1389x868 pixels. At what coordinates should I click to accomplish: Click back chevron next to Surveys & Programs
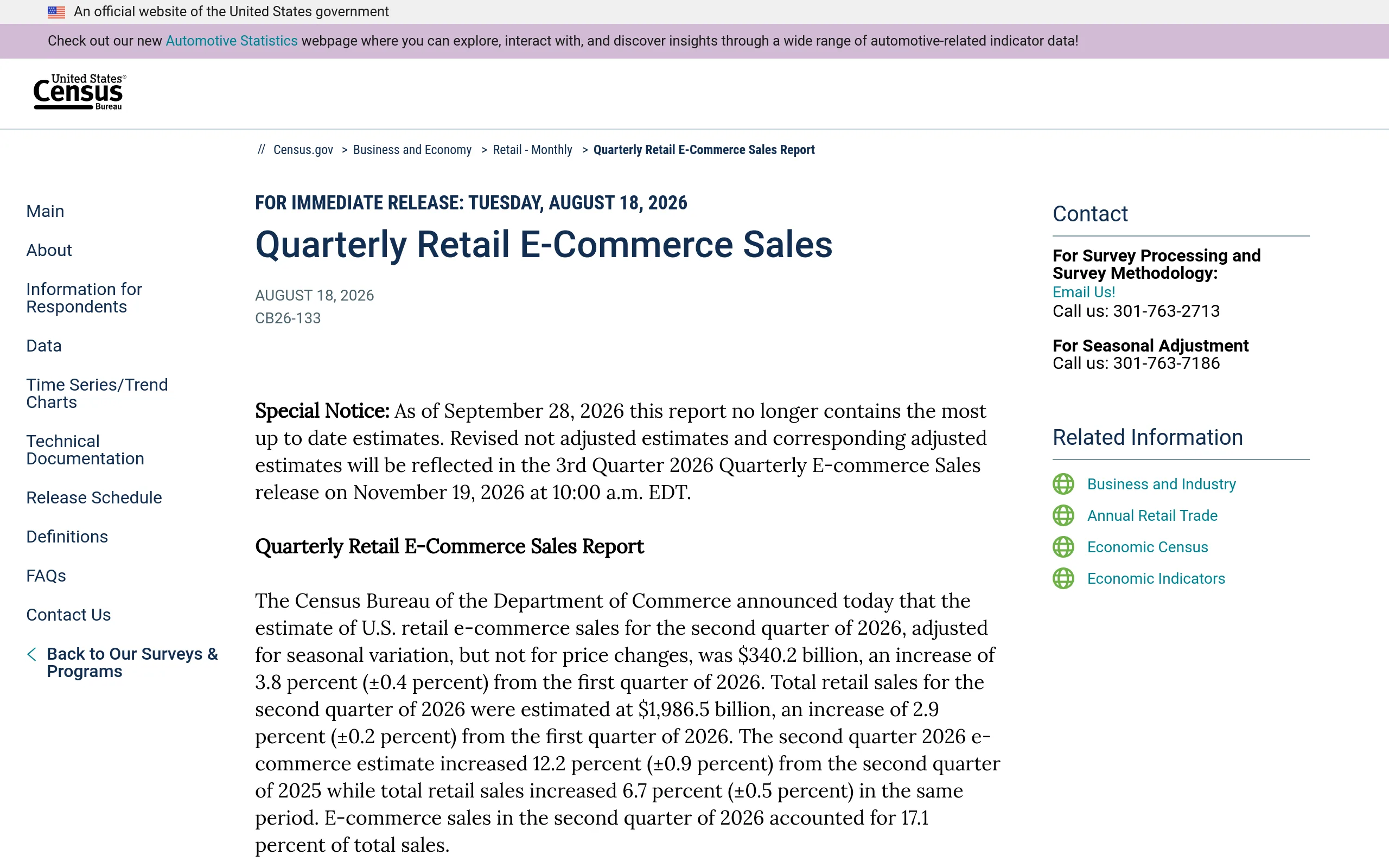tap(32, 654)
